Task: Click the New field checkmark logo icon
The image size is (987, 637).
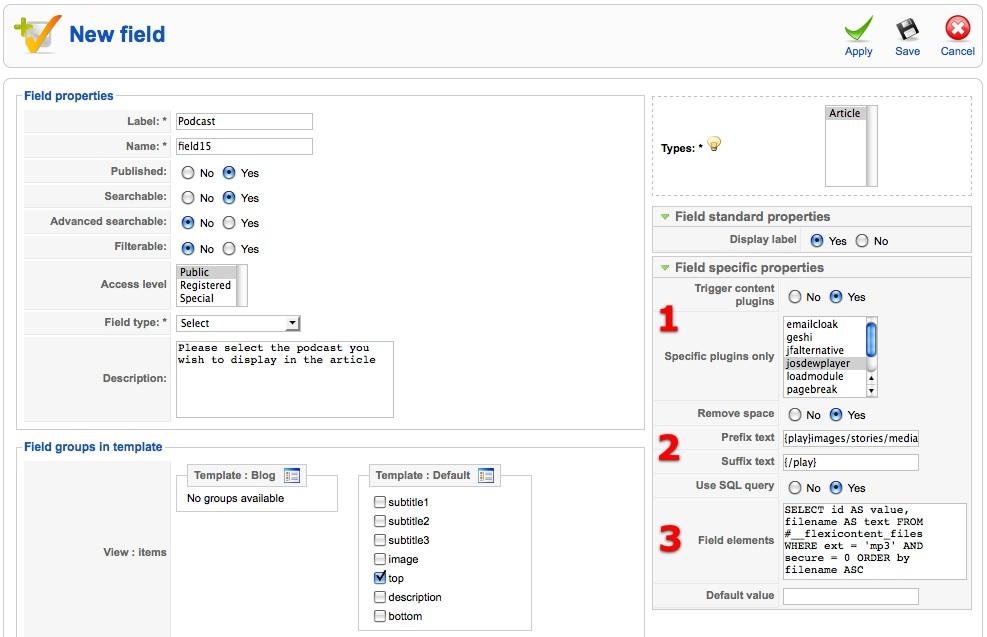Action: (38, 33)
